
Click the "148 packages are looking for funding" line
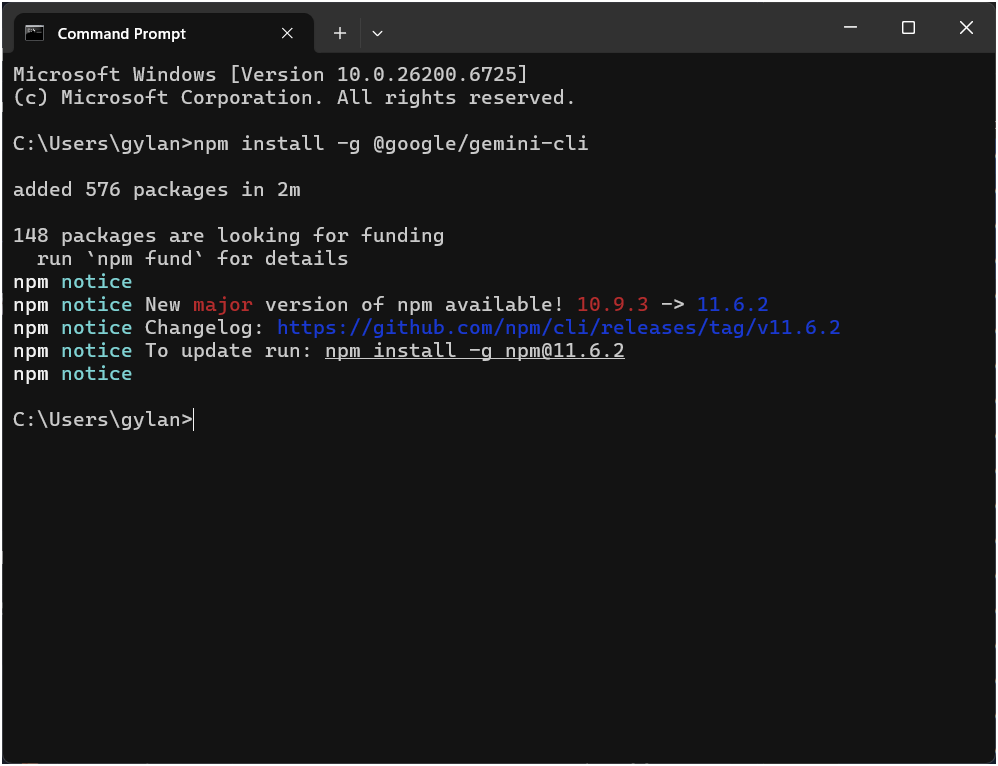[x=228, y=236]
